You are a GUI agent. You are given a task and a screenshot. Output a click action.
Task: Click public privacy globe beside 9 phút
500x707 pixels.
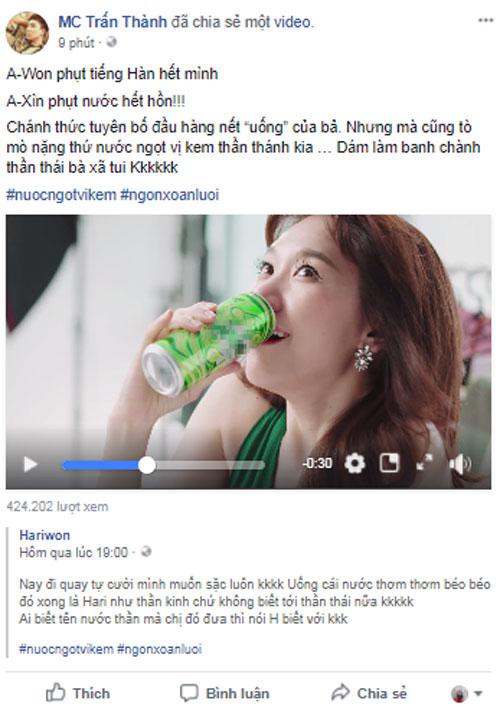point(111,42)
